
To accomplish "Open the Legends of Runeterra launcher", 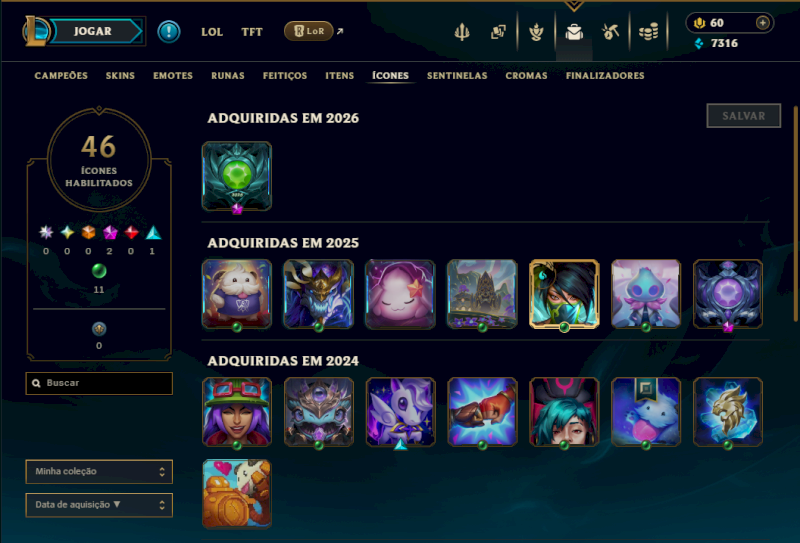I will click(x=309, y=31).
